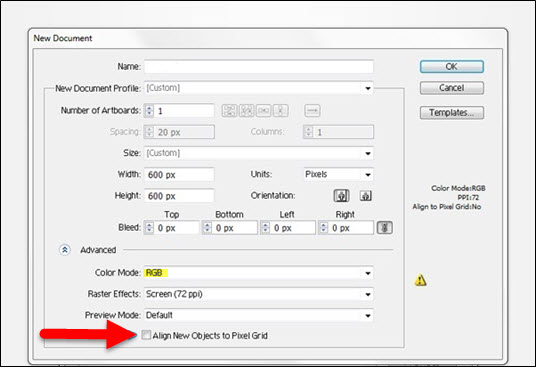Click the 'Color Mode:RGB' summary text
Screen dimensions: 536x367
pos(458,188)
